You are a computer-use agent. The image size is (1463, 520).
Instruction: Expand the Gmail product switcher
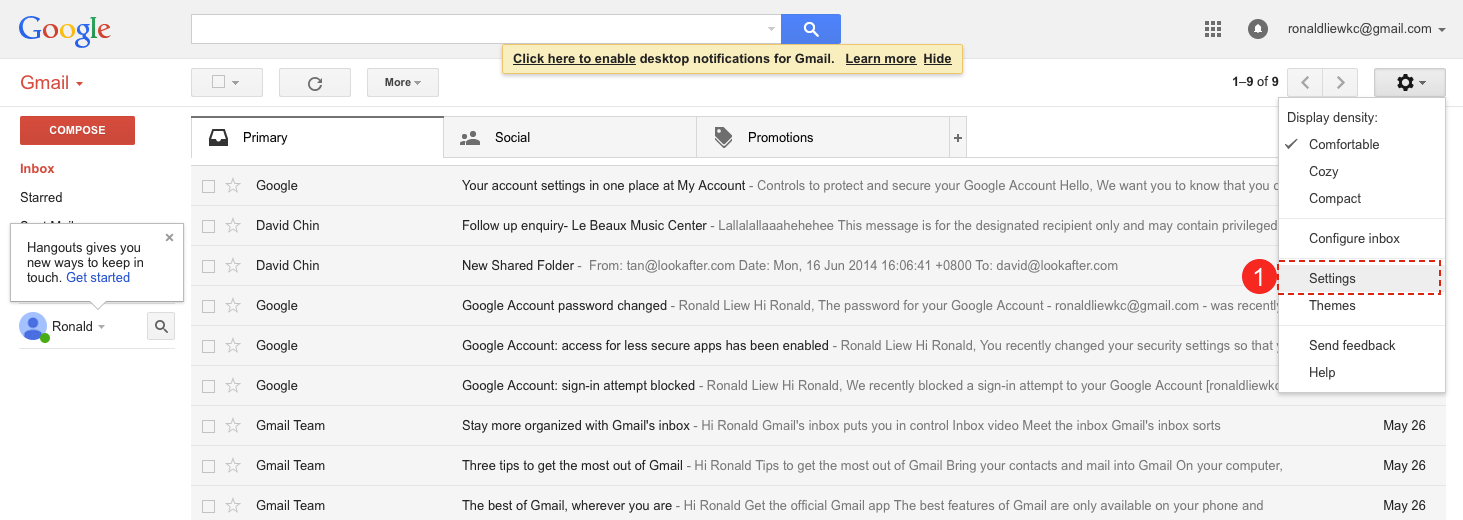(51, 82)
